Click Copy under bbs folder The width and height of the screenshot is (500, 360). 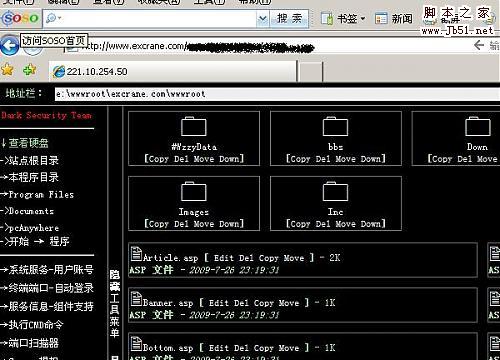click(x=300, y=159)
